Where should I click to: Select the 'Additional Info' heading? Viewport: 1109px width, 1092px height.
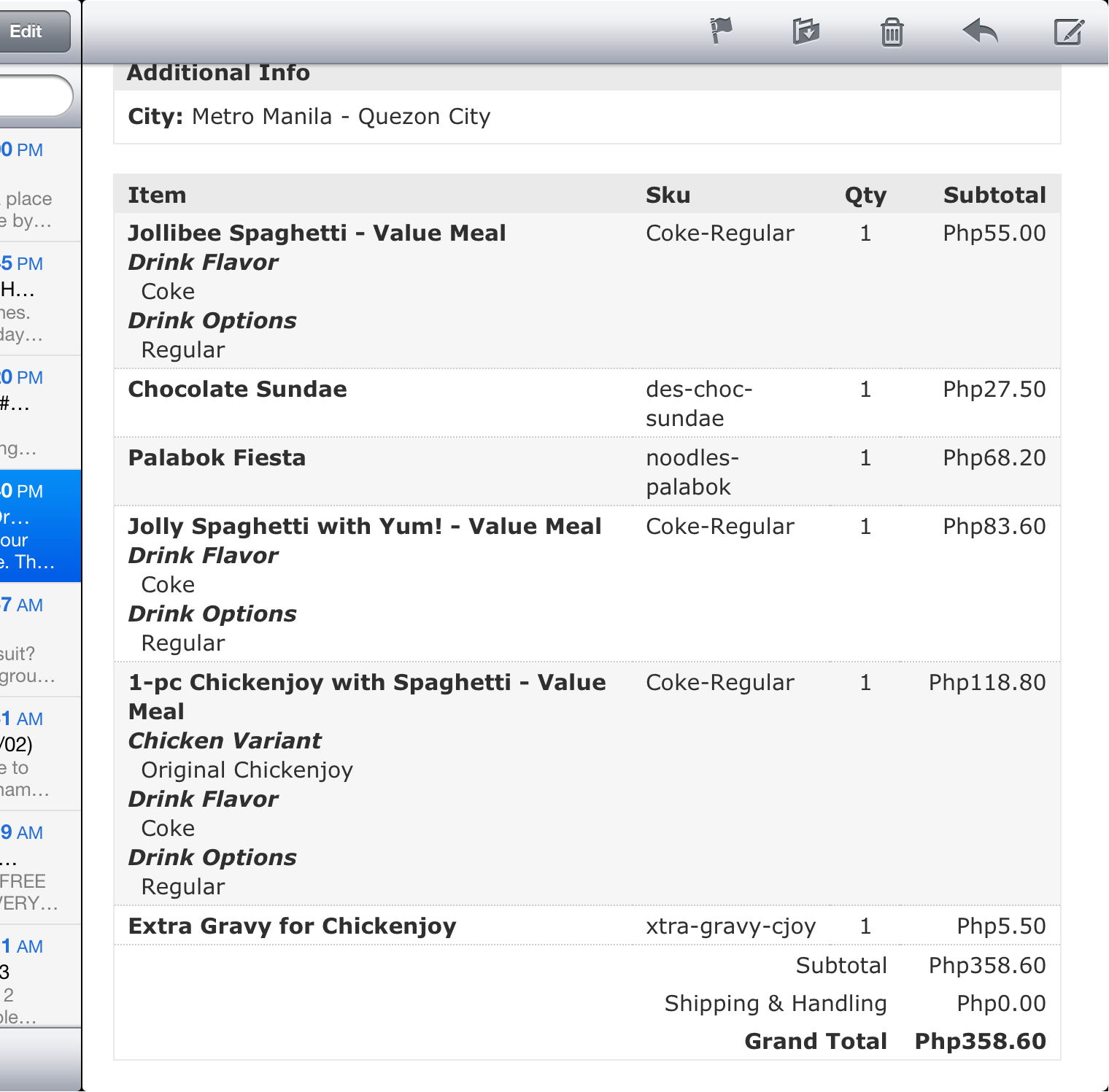(219, 73)
